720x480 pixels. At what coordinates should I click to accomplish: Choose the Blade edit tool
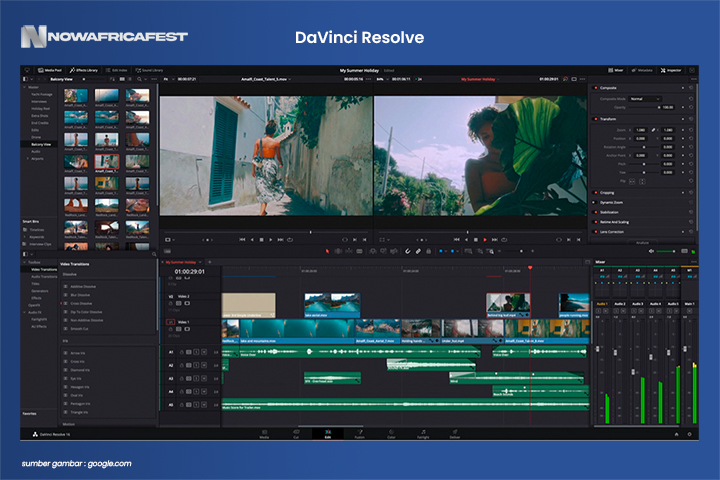point(360,251)
